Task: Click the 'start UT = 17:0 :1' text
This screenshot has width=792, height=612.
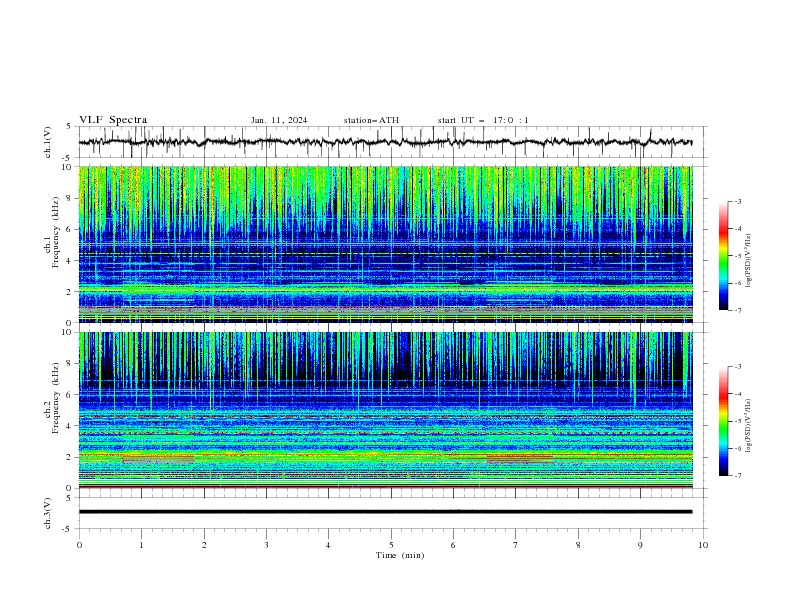Action: pos(483,120)
